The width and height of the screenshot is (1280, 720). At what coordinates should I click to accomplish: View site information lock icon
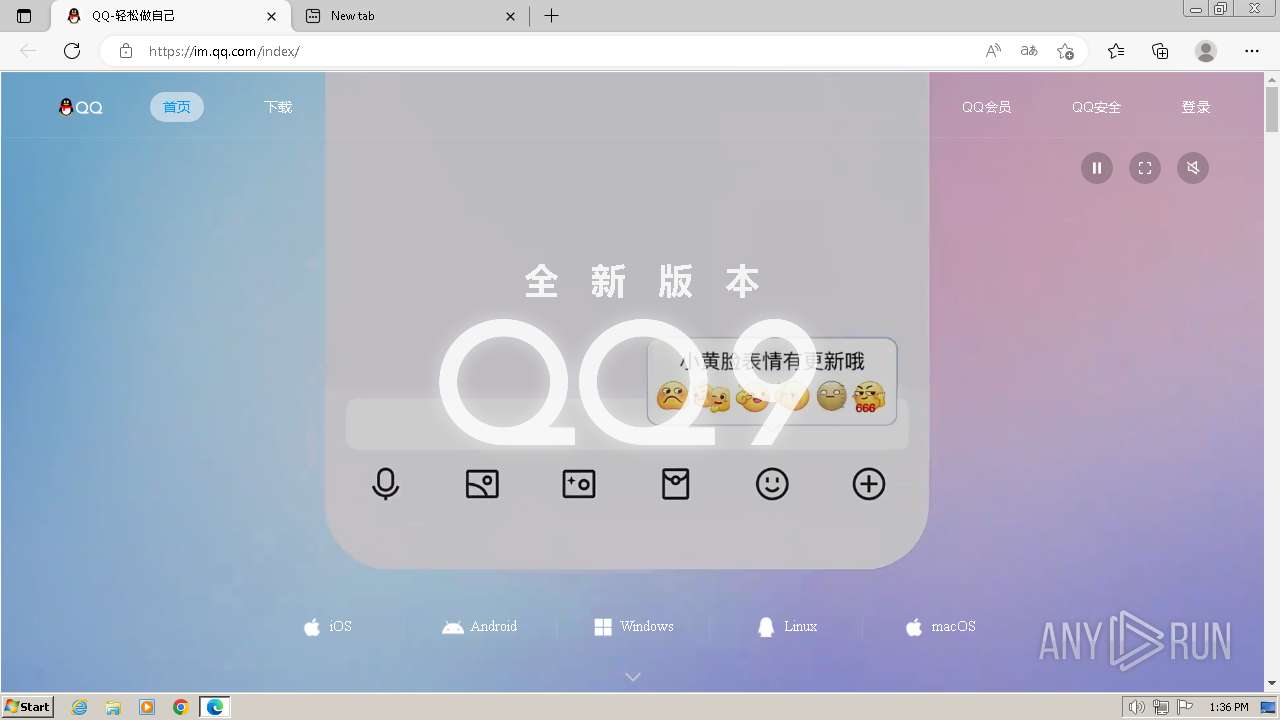(x=126, y=51)
